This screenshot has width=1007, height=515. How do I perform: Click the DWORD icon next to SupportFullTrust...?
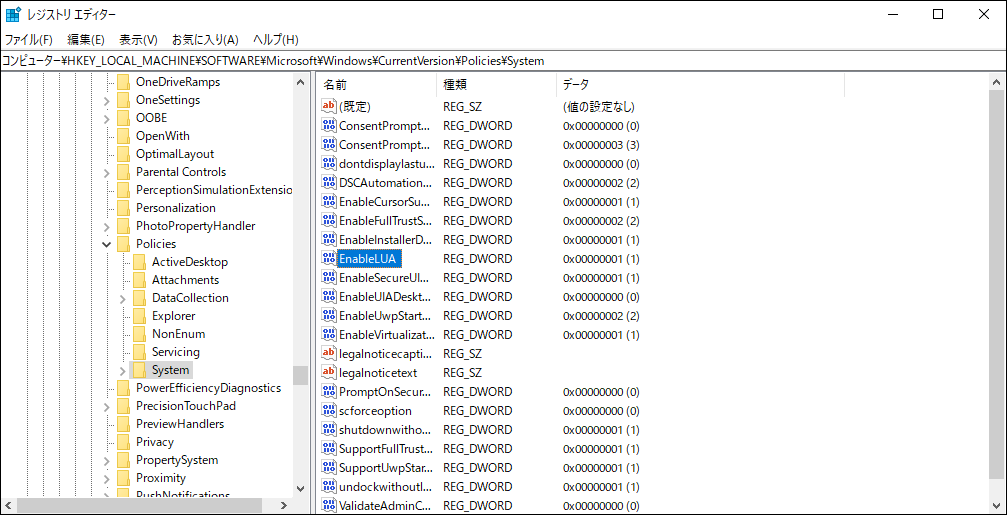point(329,448)
